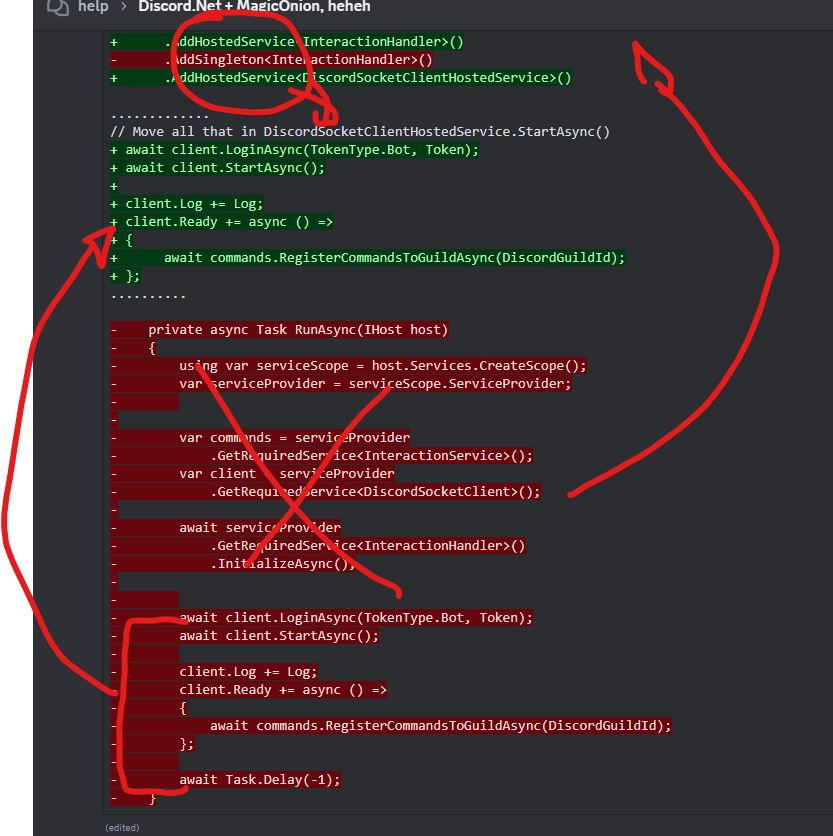This screenshot has width=833, height=836.
Task: Click the line using var serviceScope = host.Services.CreateScope()
Action: click(x=348, y=366)
